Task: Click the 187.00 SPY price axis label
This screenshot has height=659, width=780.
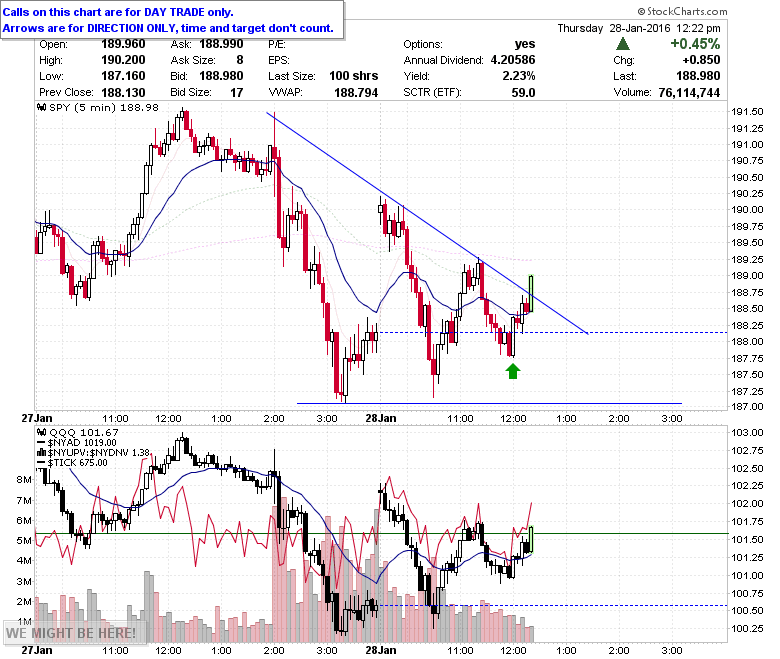Action: [x=747, y=407]
